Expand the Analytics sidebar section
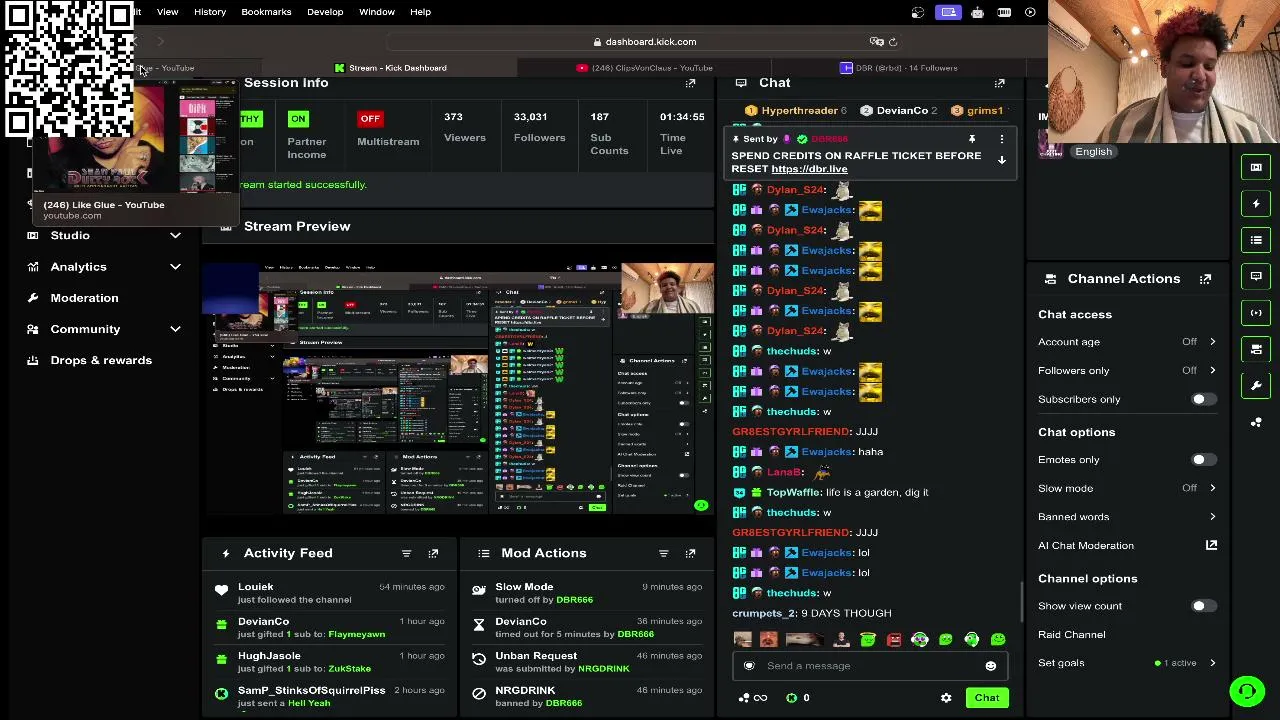The image size is (1280, 720). 175,267
